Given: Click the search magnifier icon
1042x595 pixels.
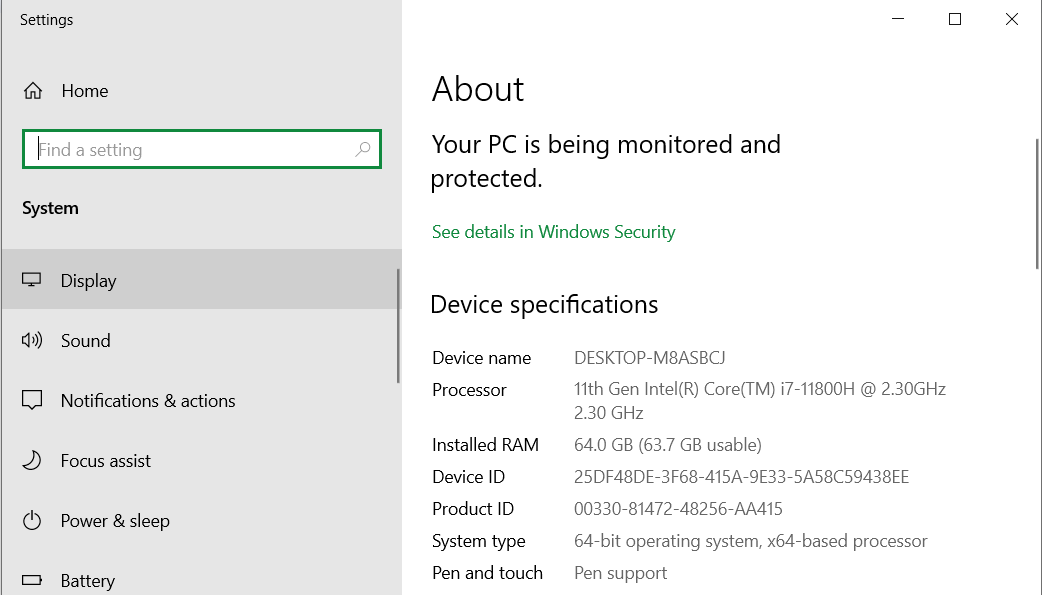Looking at the screenshot, I should coord(363,150).
